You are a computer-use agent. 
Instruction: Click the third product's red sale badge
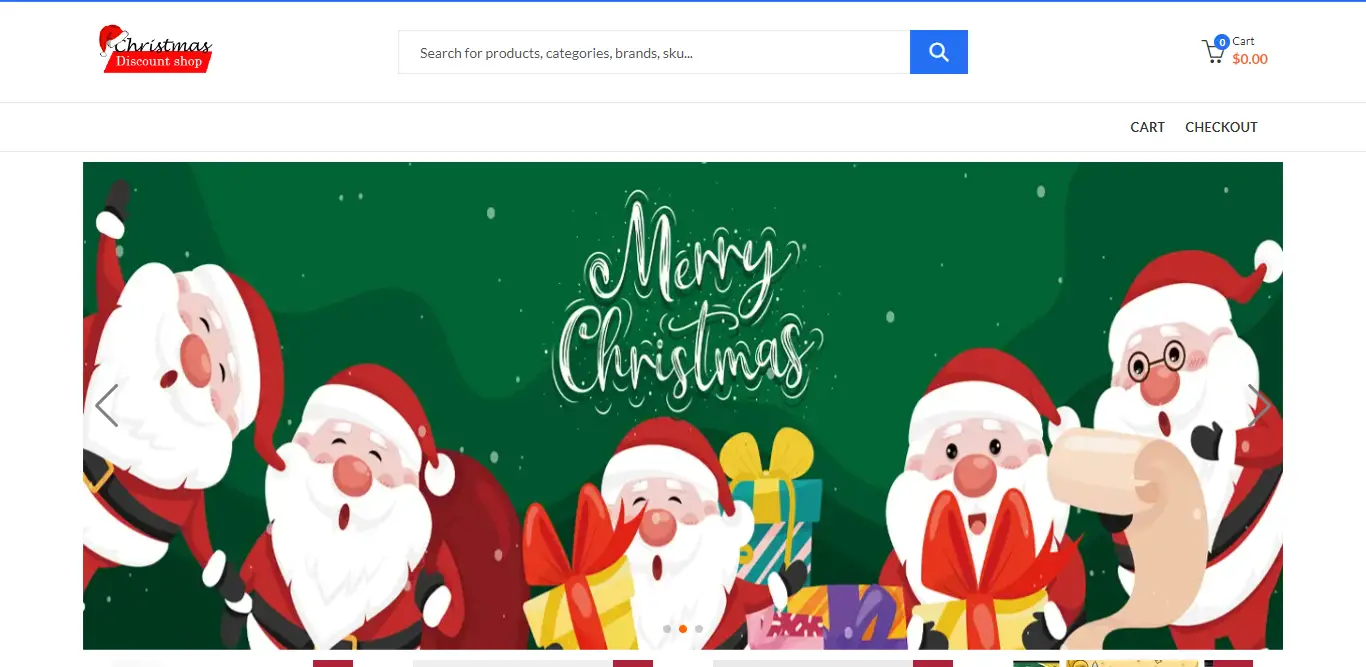point(933,663)
